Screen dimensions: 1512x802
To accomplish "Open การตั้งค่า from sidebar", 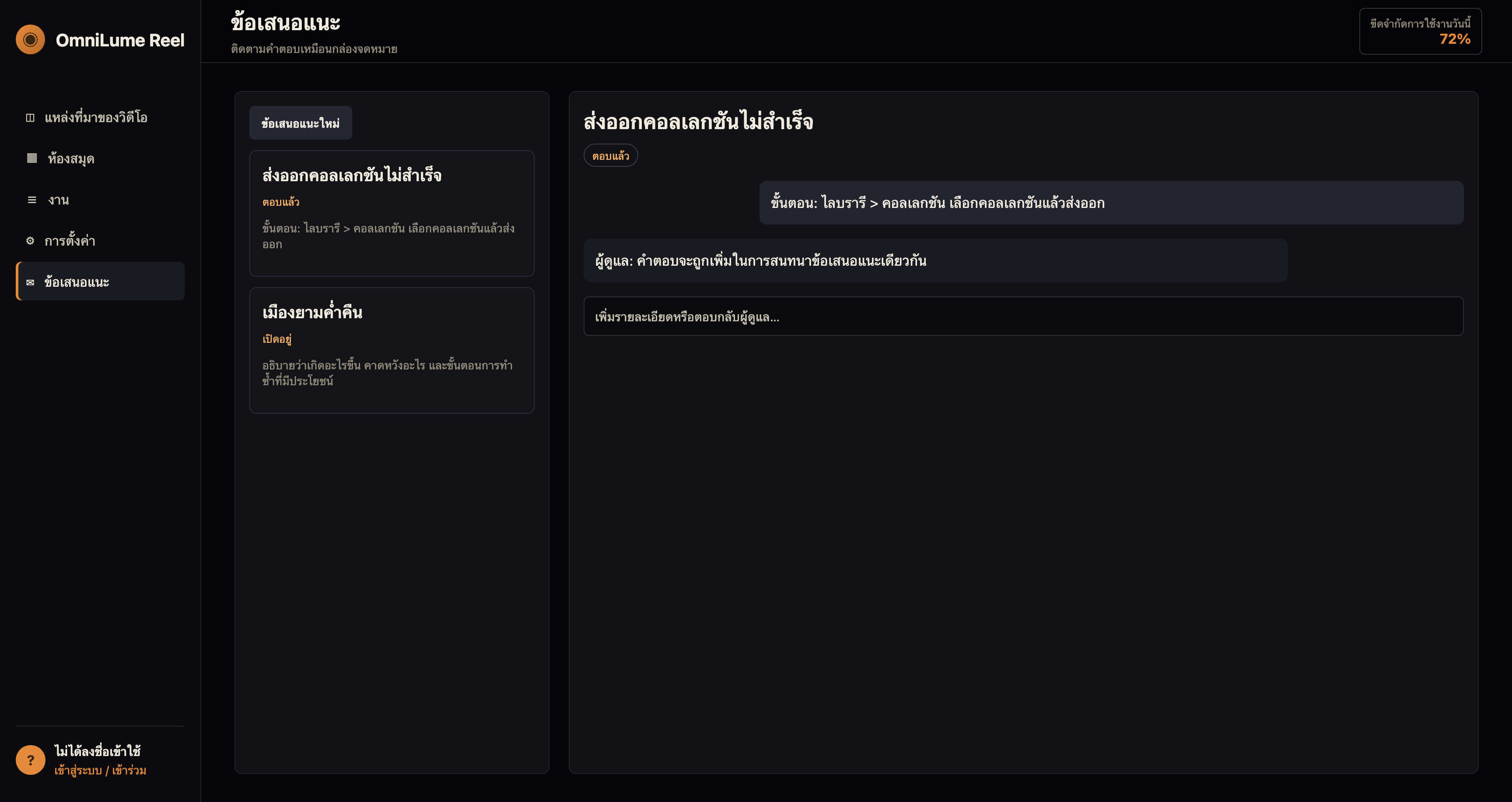I will [100, 241].
